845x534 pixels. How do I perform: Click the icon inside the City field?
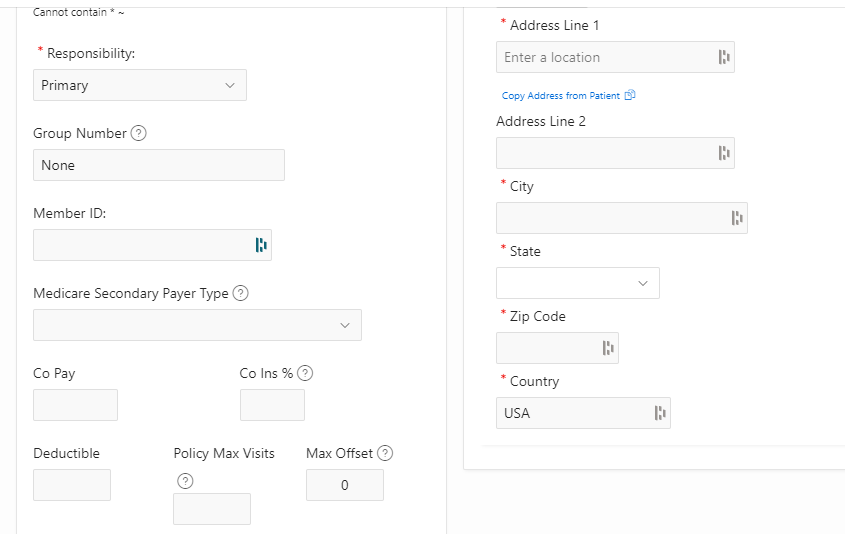[x=737, y=218]
